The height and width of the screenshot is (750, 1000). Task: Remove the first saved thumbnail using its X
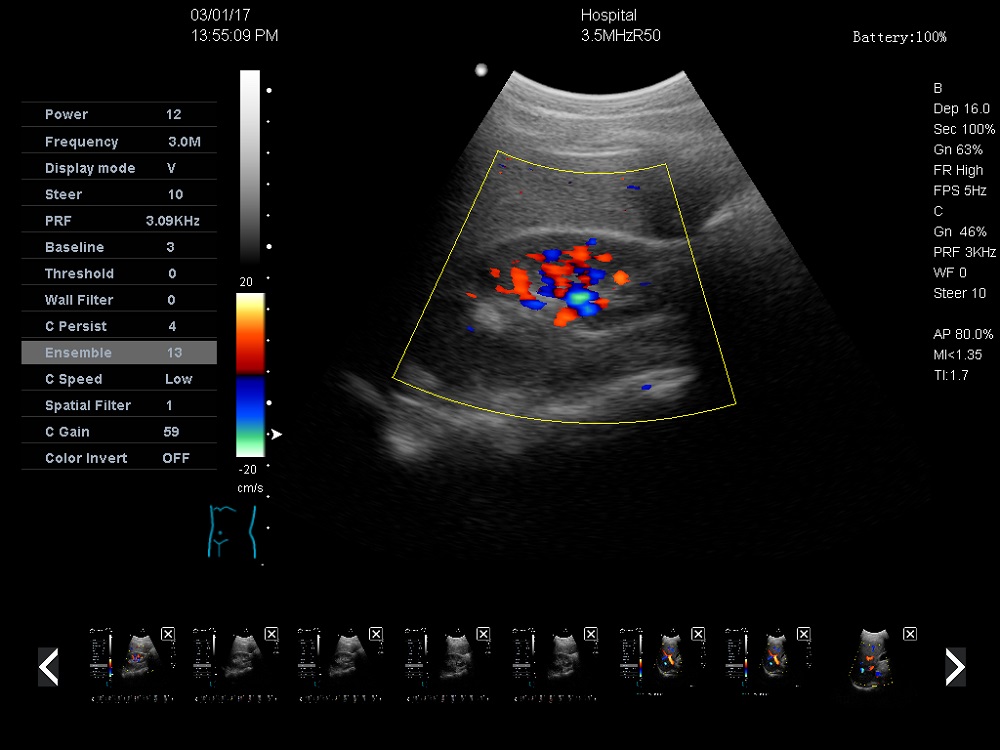(168, 634)
